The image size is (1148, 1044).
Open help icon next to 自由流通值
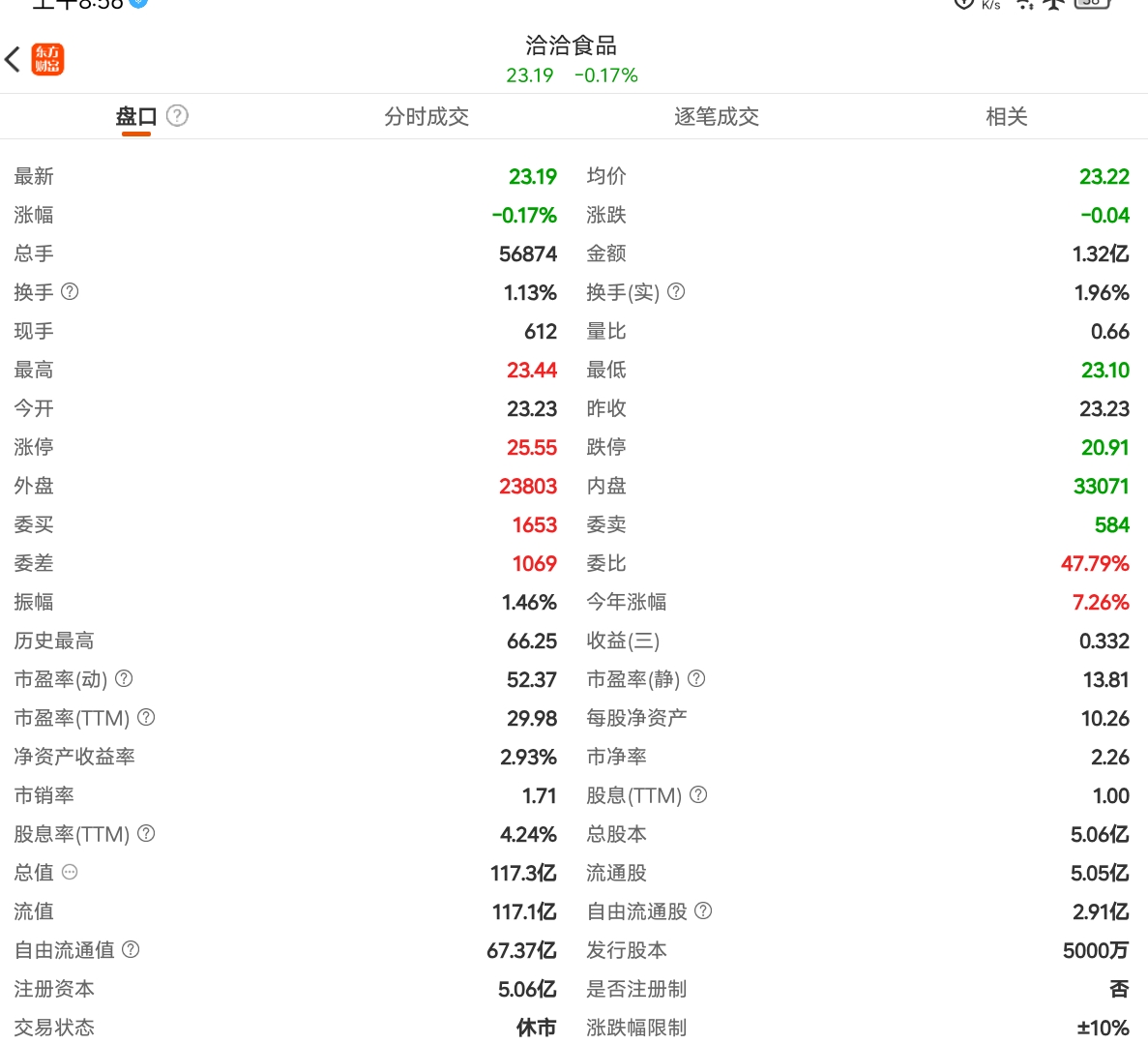pyautogui.click(x=132, y=949)
